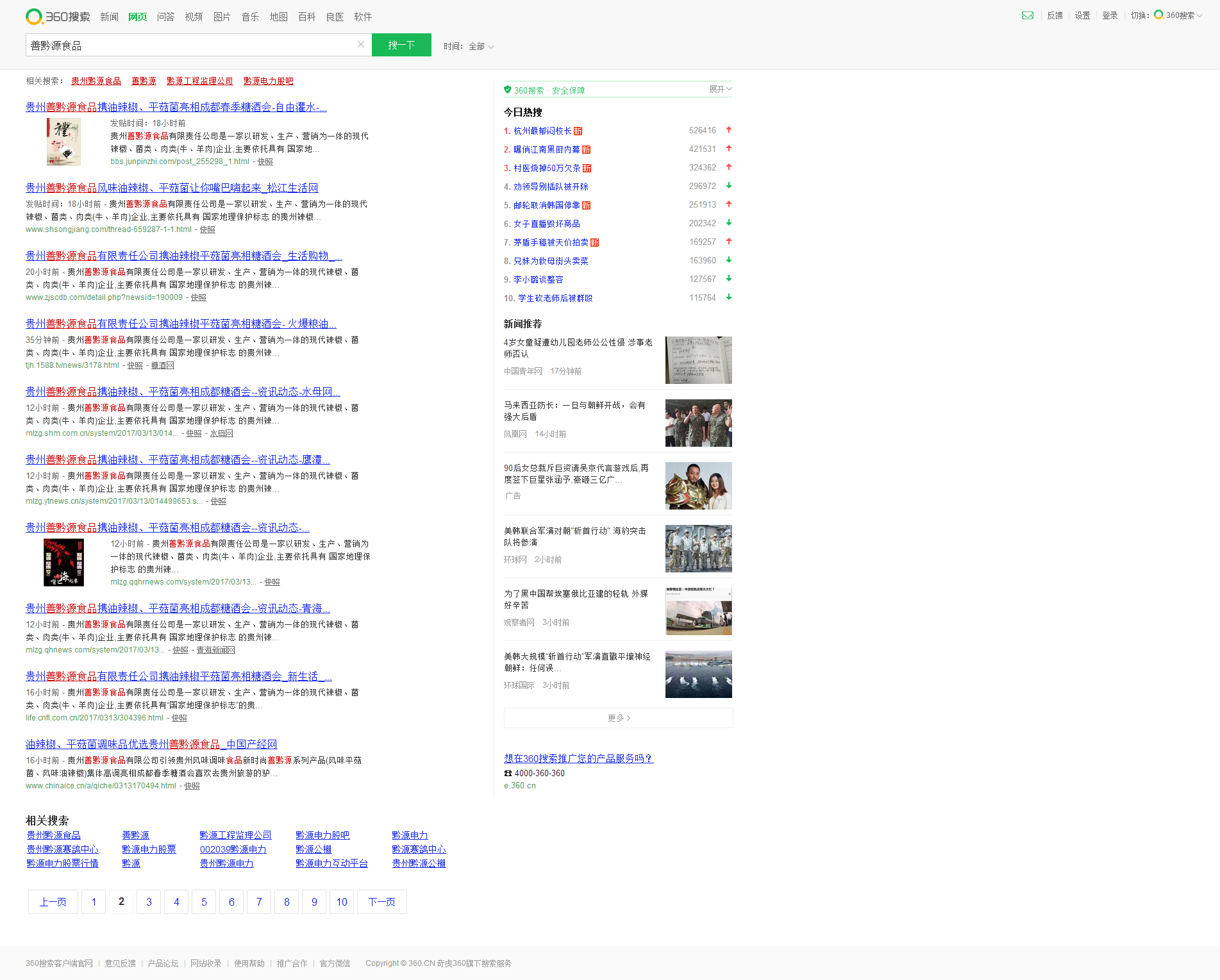This screenshot has height=980, width=1220.
Task: Open 快照 for the shsongjiang.com result
Action: coord(207,229)
